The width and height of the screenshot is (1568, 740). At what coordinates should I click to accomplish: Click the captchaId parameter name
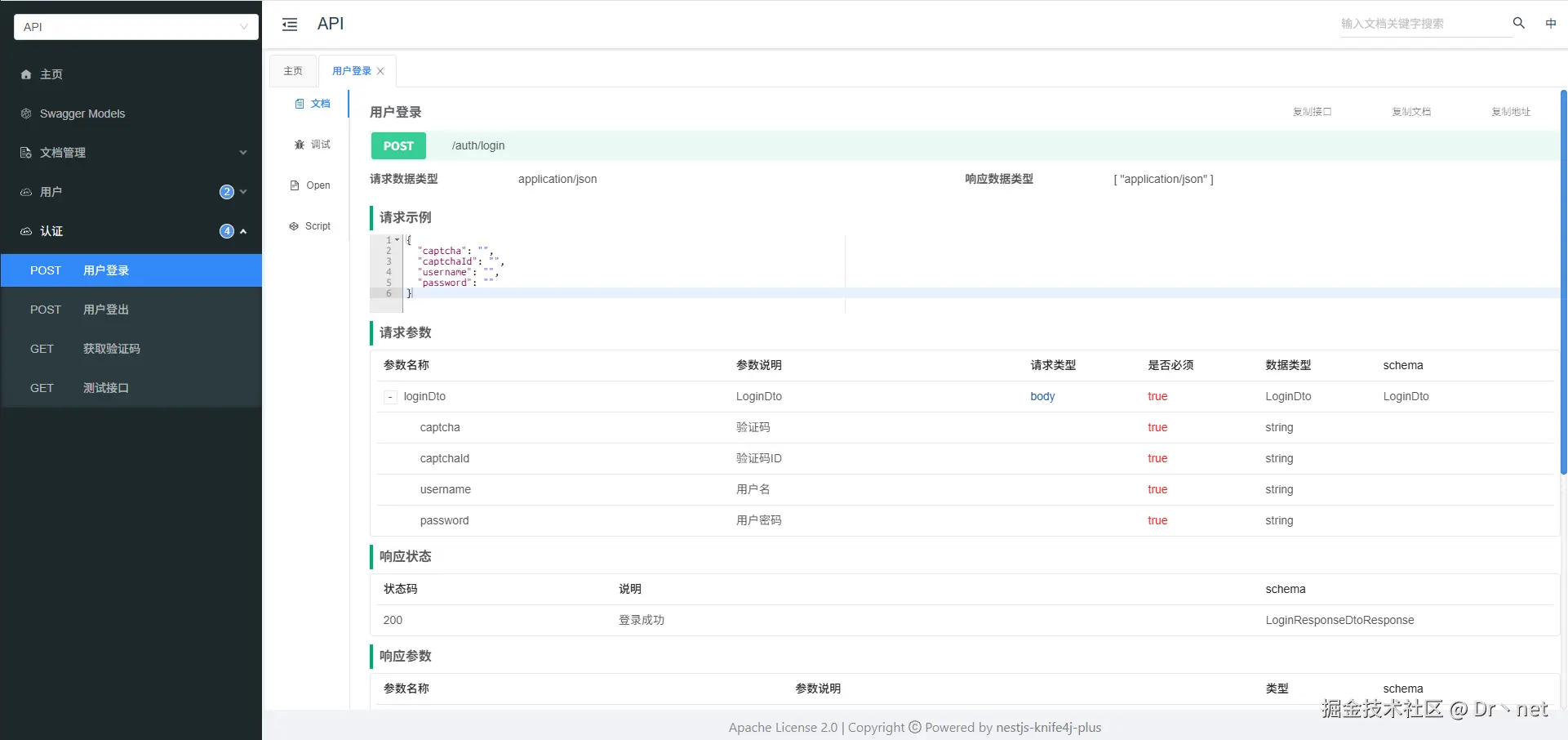[445, 459]
